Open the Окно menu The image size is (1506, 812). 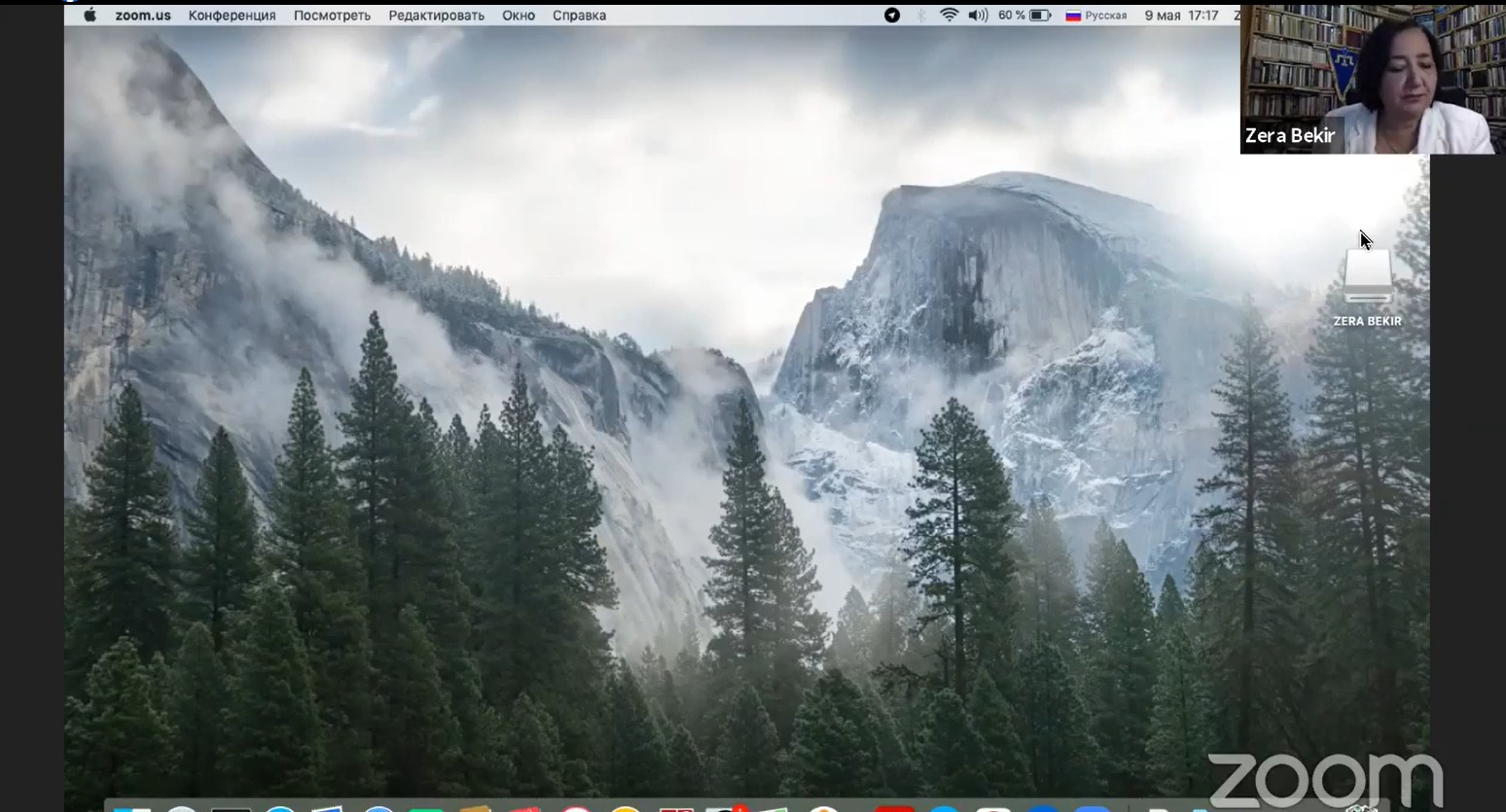[x=519, y=16]
